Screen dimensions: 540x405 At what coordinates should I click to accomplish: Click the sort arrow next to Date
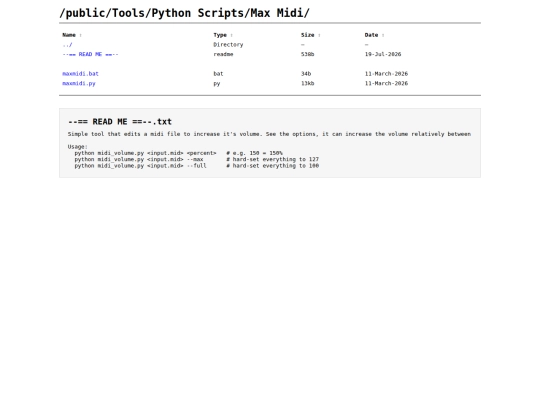pyautogui.click(x=383, y=35)
